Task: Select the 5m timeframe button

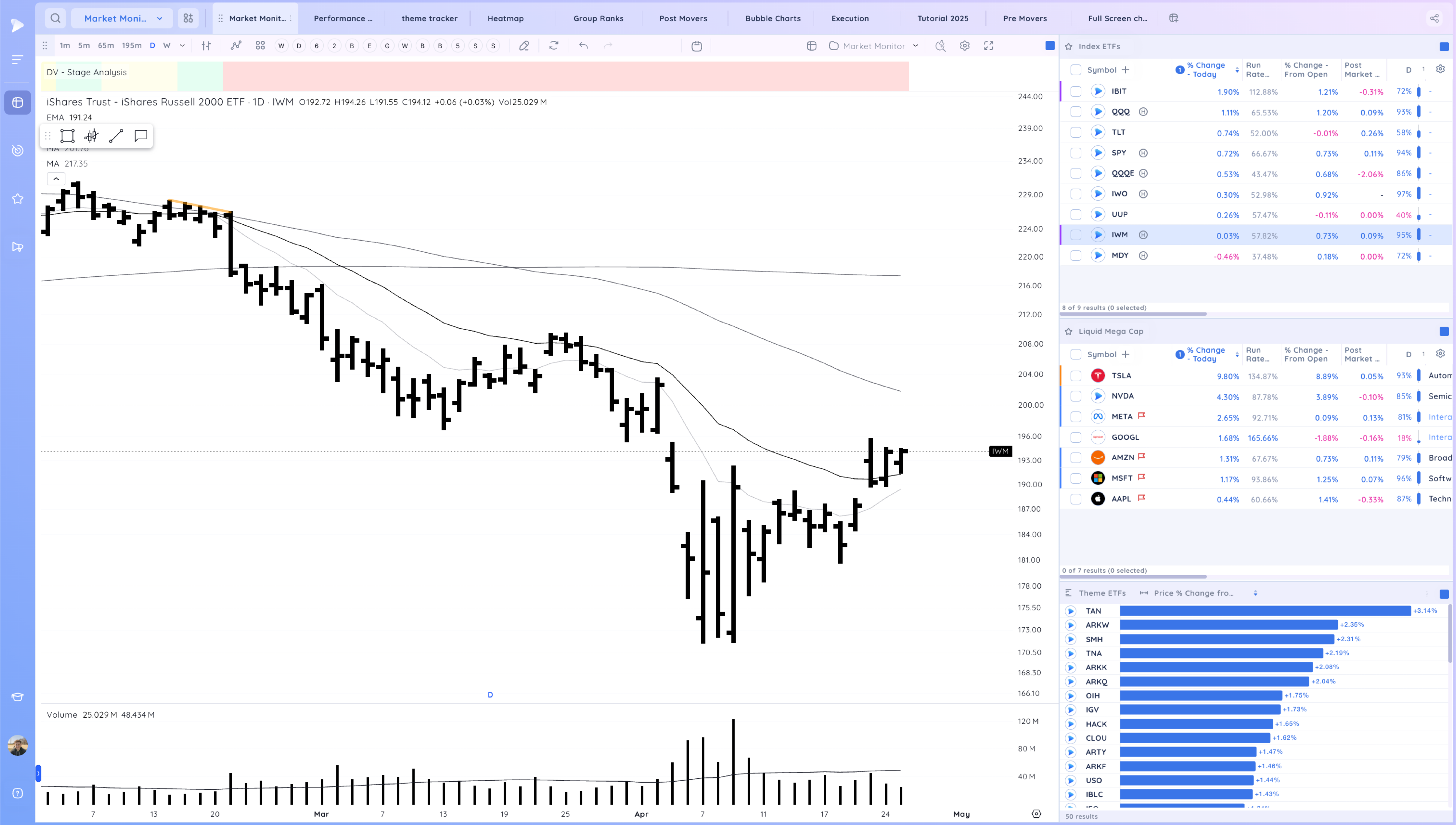Action: (x=84, y=46)
